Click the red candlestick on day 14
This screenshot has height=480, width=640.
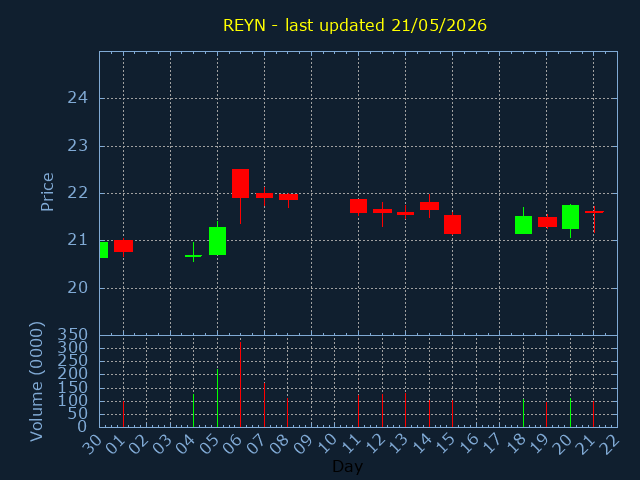[x=429, y=206]
